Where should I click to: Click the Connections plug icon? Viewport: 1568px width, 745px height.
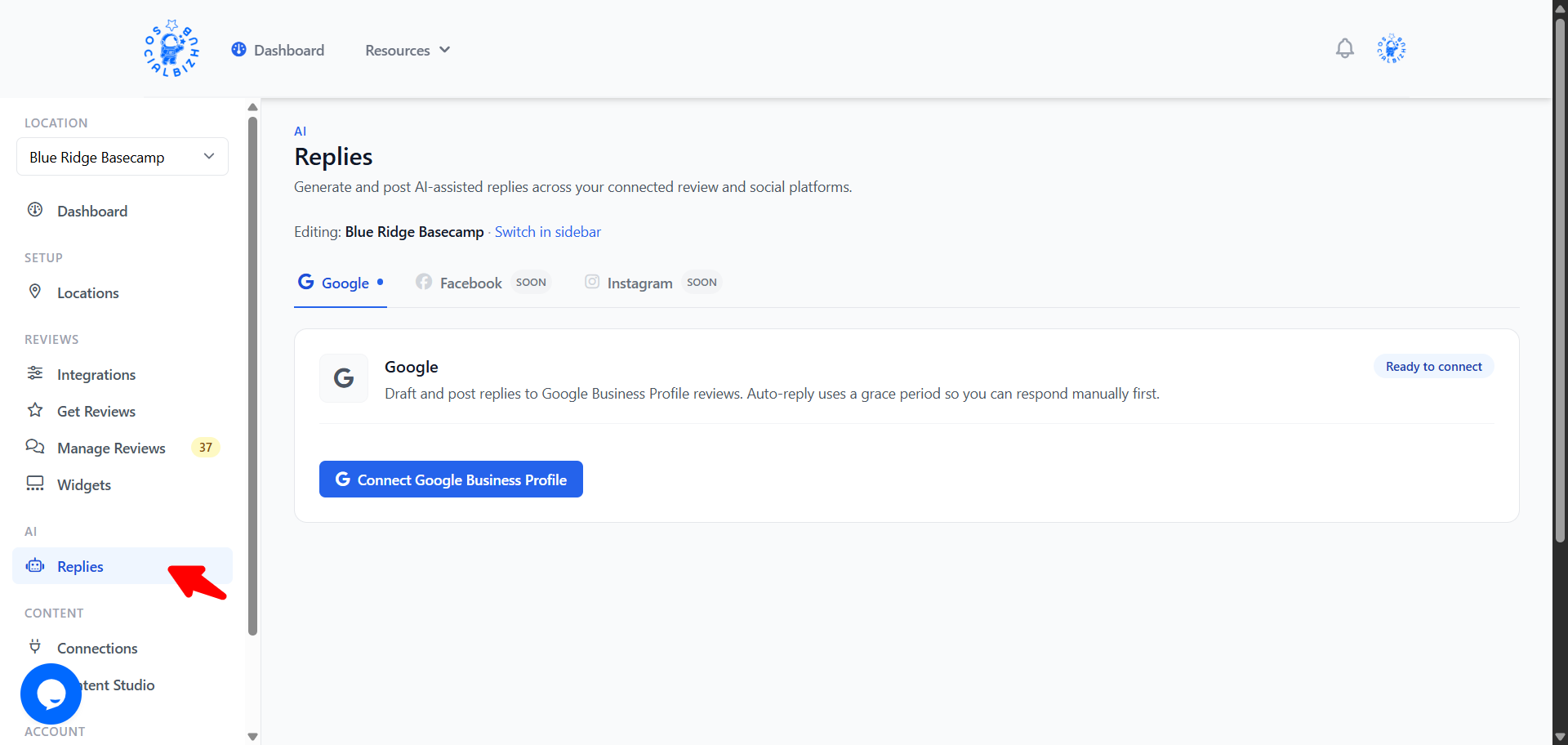click(x=35, y=647)
